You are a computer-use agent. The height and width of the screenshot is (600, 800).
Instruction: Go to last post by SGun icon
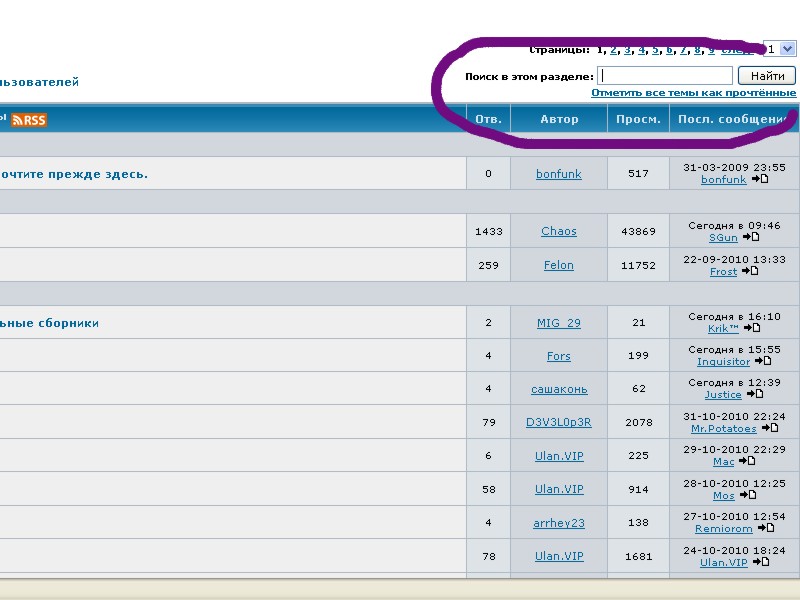click(x=751, y=238)
